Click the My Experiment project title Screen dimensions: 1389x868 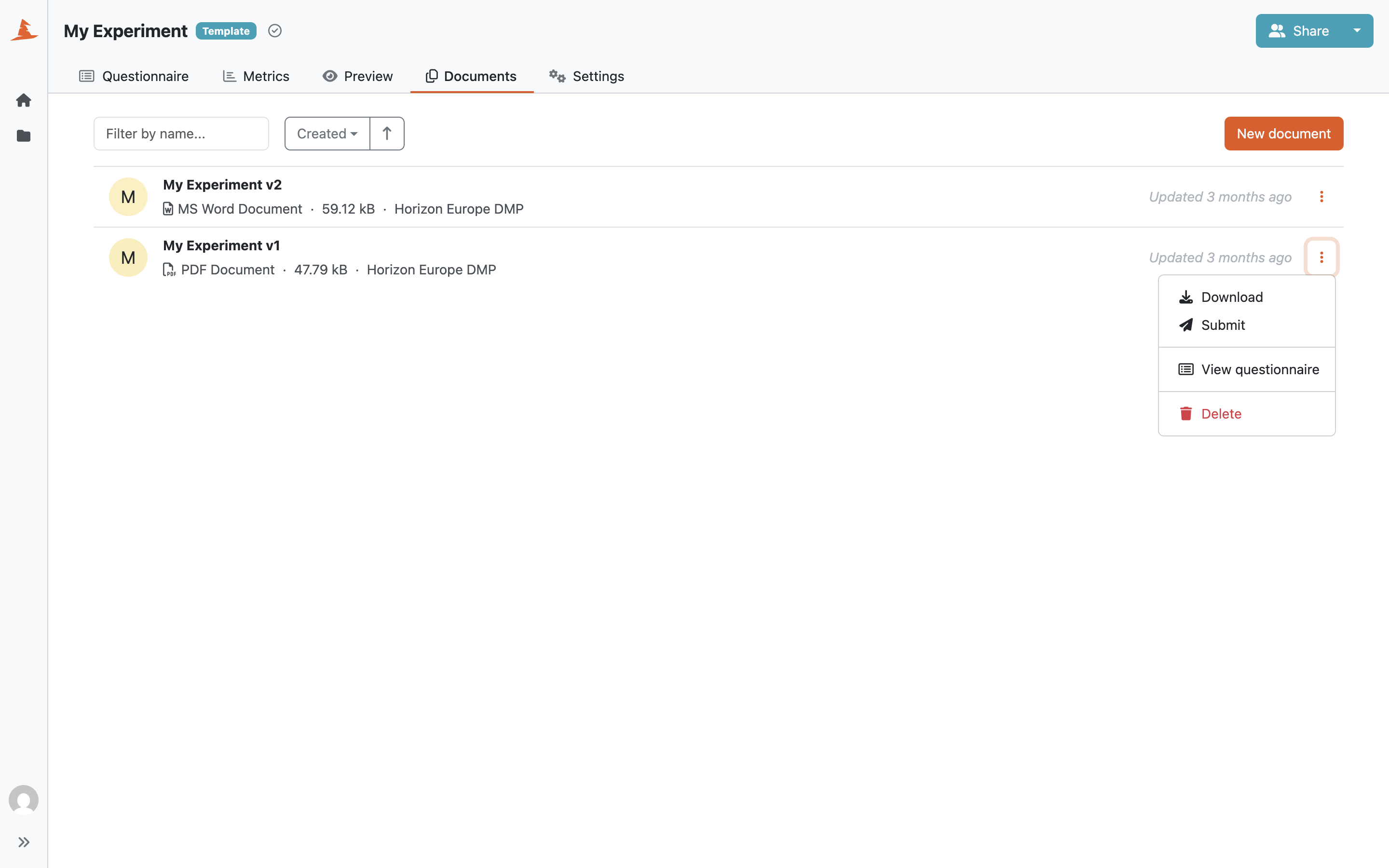[x=126, y=31]
